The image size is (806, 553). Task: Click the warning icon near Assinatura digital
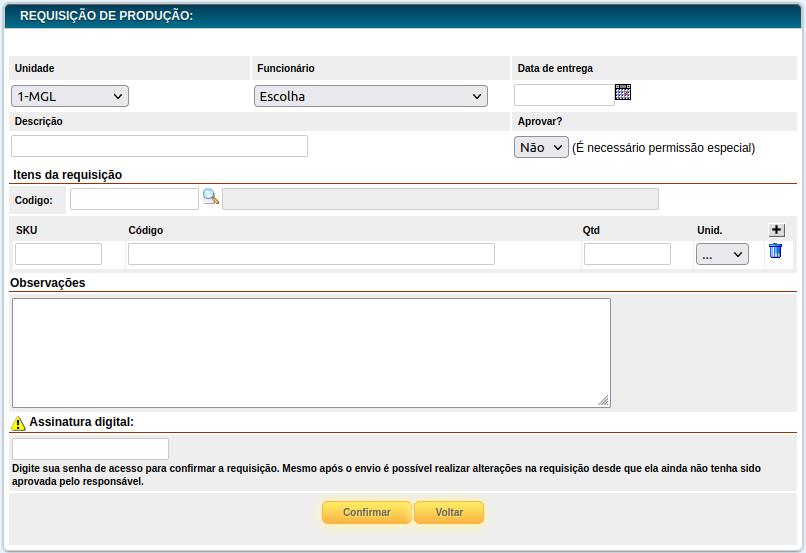click(x=18, y=423)
